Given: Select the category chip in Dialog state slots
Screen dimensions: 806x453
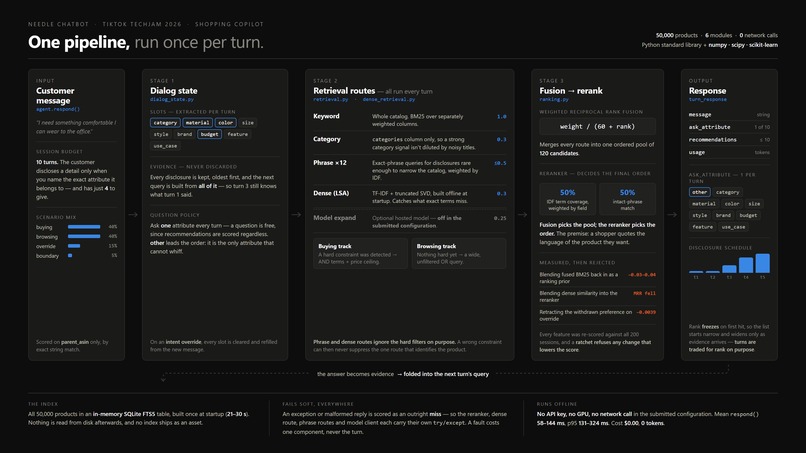Looking at the screenshot, I should coord(165,123).
